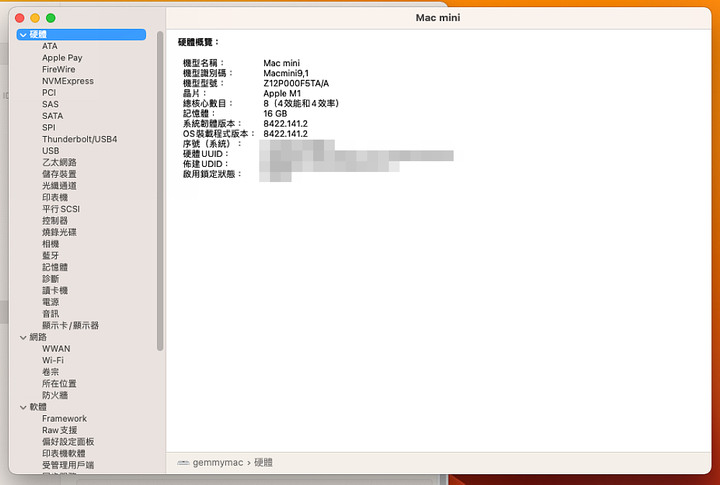Select Framework under 軟體

point(64,418)
